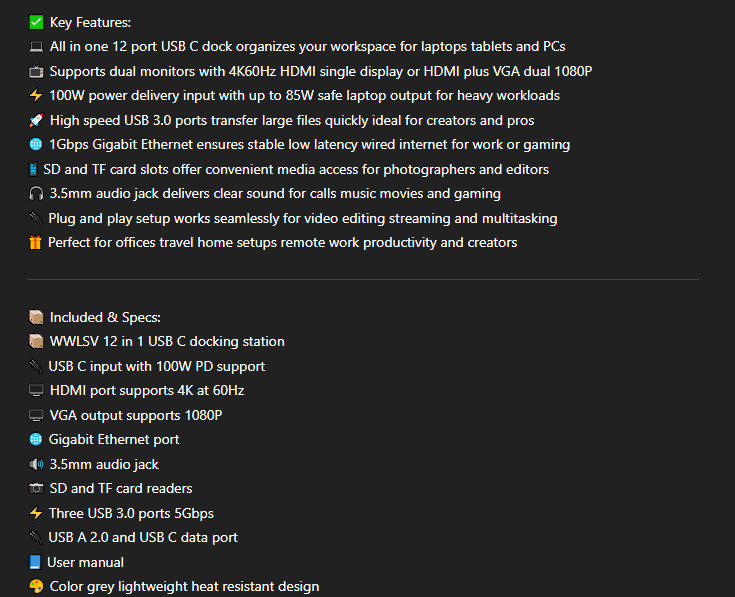
Task: Click the speaker icon in the specs list
Action: [x=36, y=464]
